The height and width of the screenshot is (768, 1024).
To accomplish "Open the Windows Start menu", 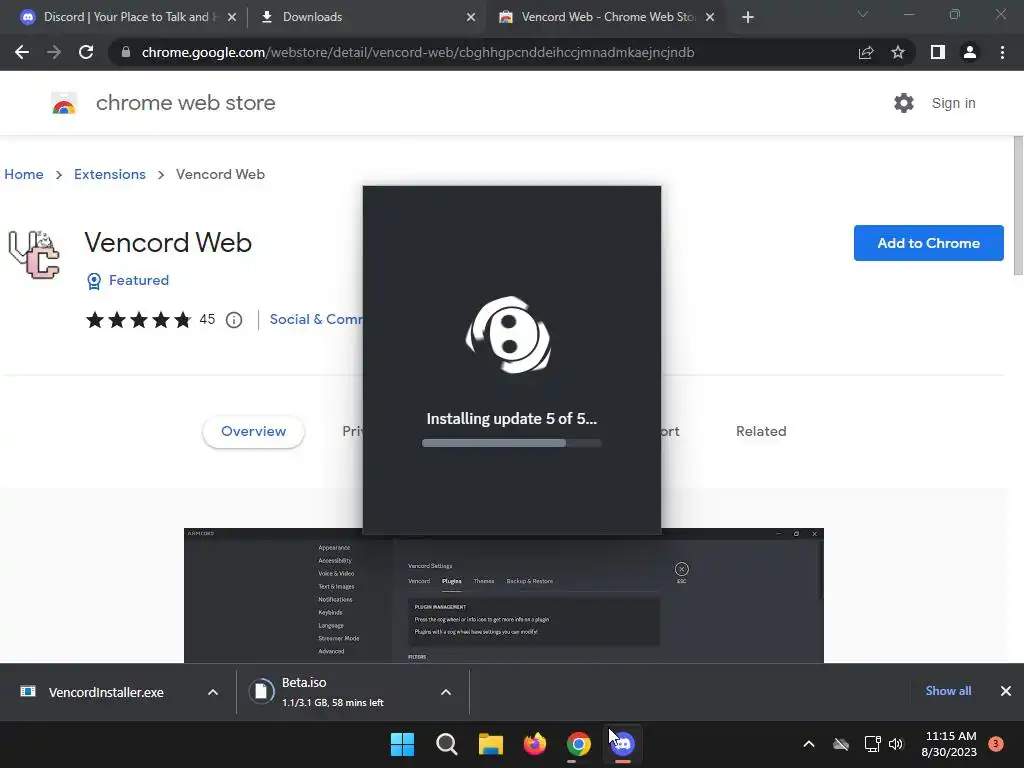I will coord(402,744).
